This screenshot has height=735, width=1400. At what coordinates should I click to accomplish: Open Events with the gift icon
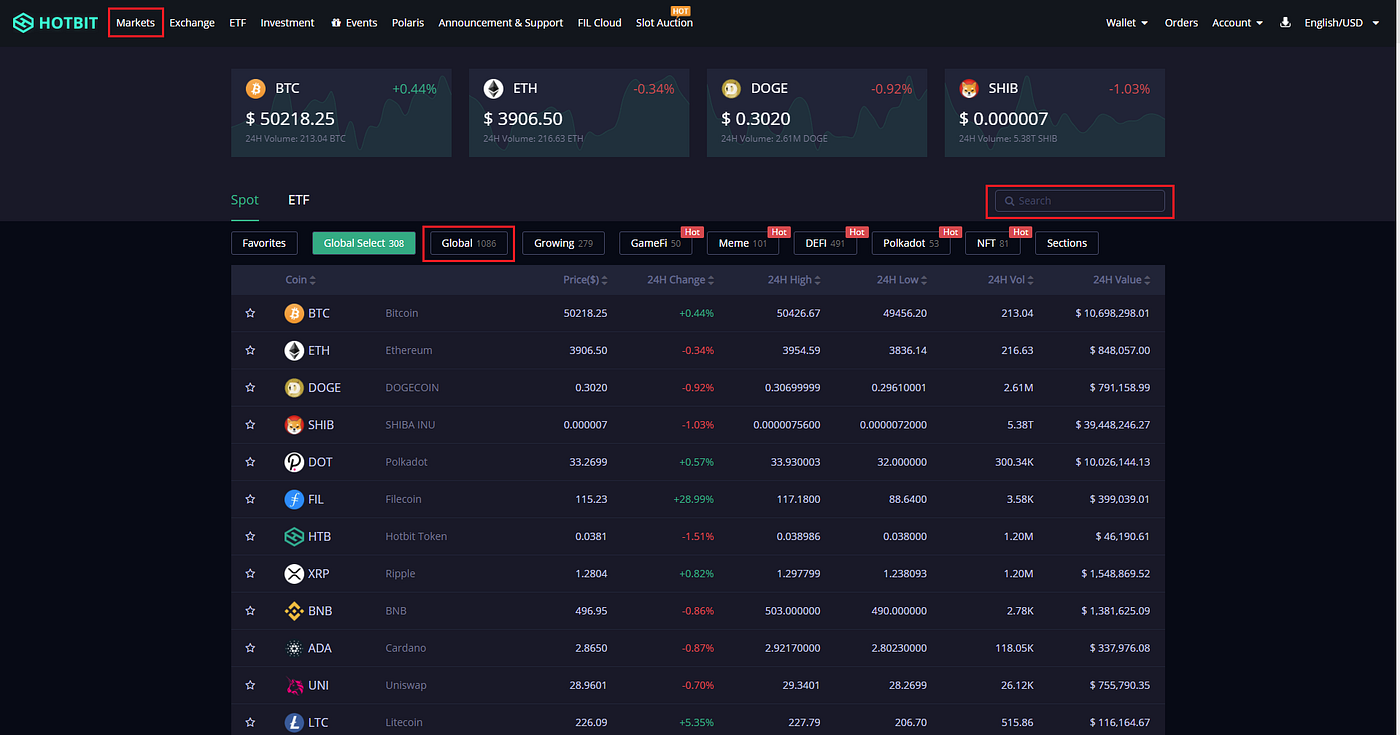(354, 23)
